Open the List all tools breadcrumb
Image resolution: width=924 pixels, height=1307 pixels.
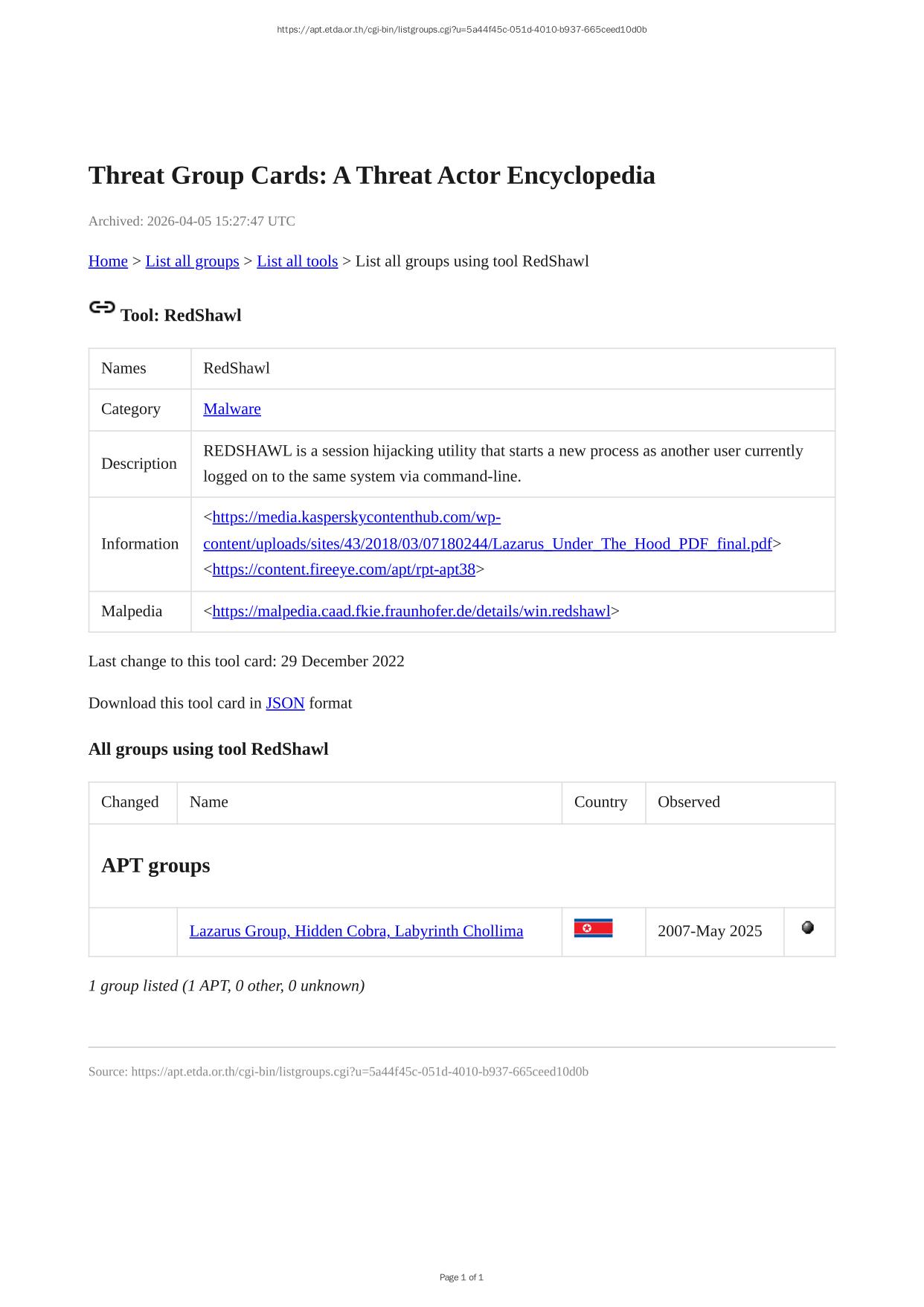(x=297, y=261)
